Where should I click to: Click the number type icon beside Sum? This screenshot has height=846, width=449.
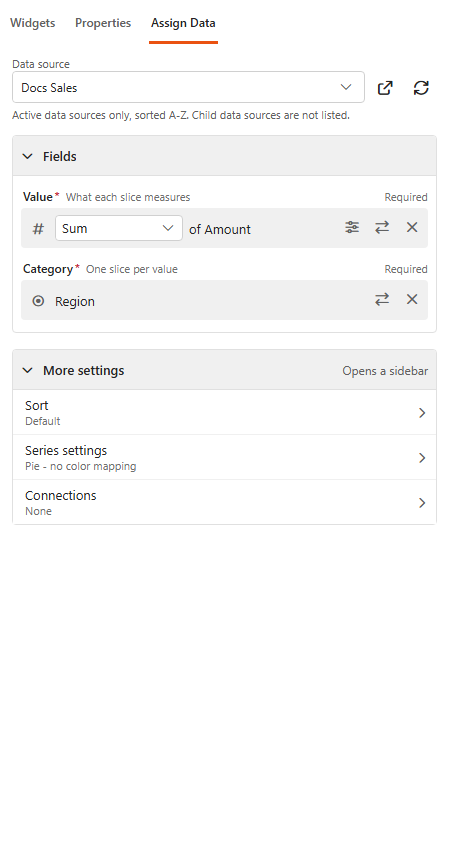[38, 229]
